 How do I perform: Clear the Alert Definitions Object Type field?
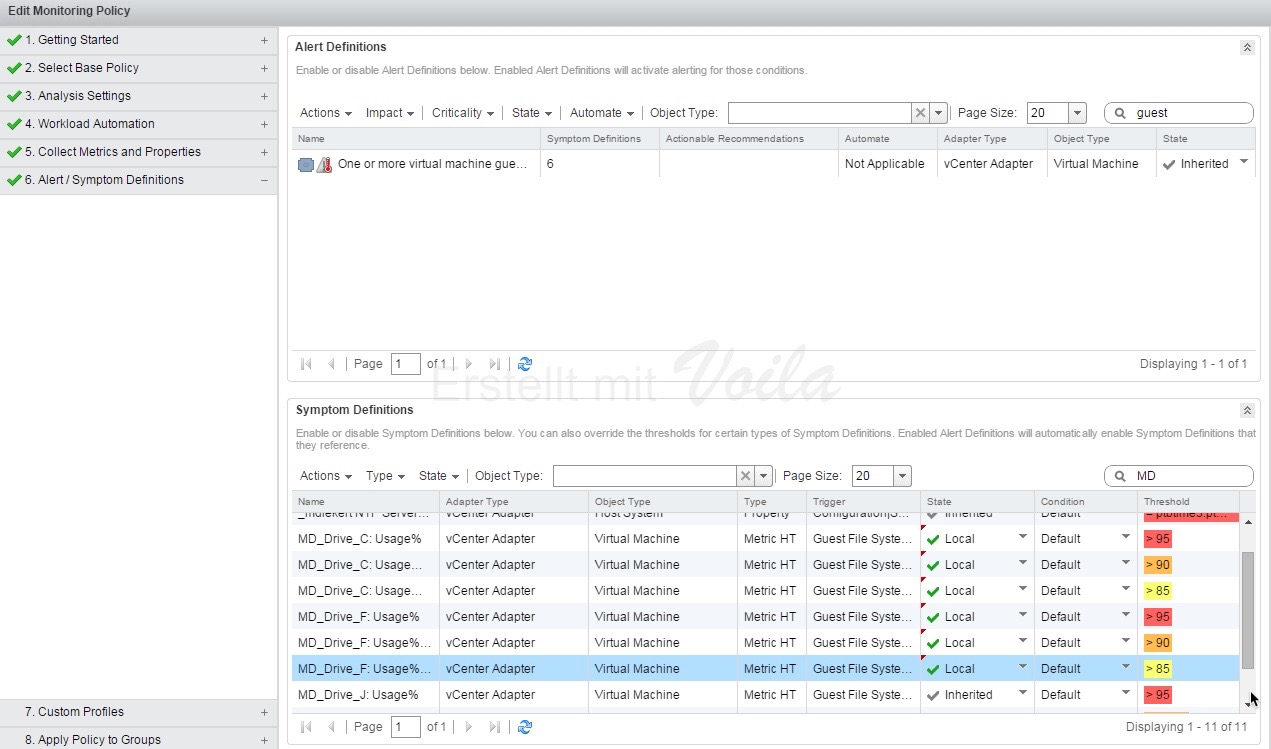[920, 113]
